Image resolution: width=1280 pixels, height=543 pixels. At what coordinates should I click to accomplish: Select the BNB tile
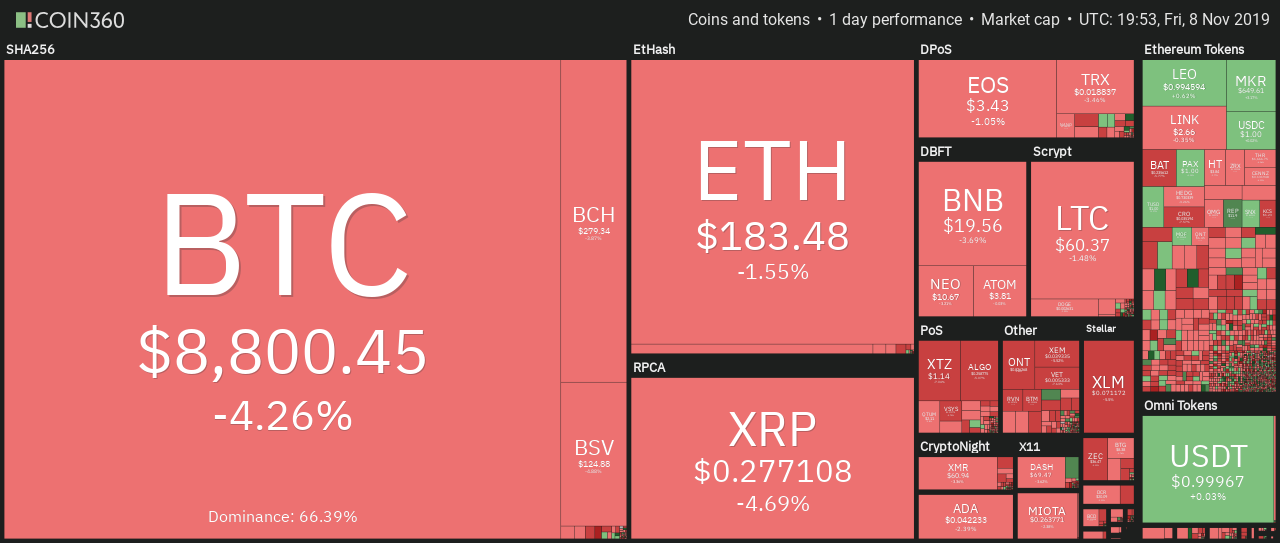(x=972, y=213)
